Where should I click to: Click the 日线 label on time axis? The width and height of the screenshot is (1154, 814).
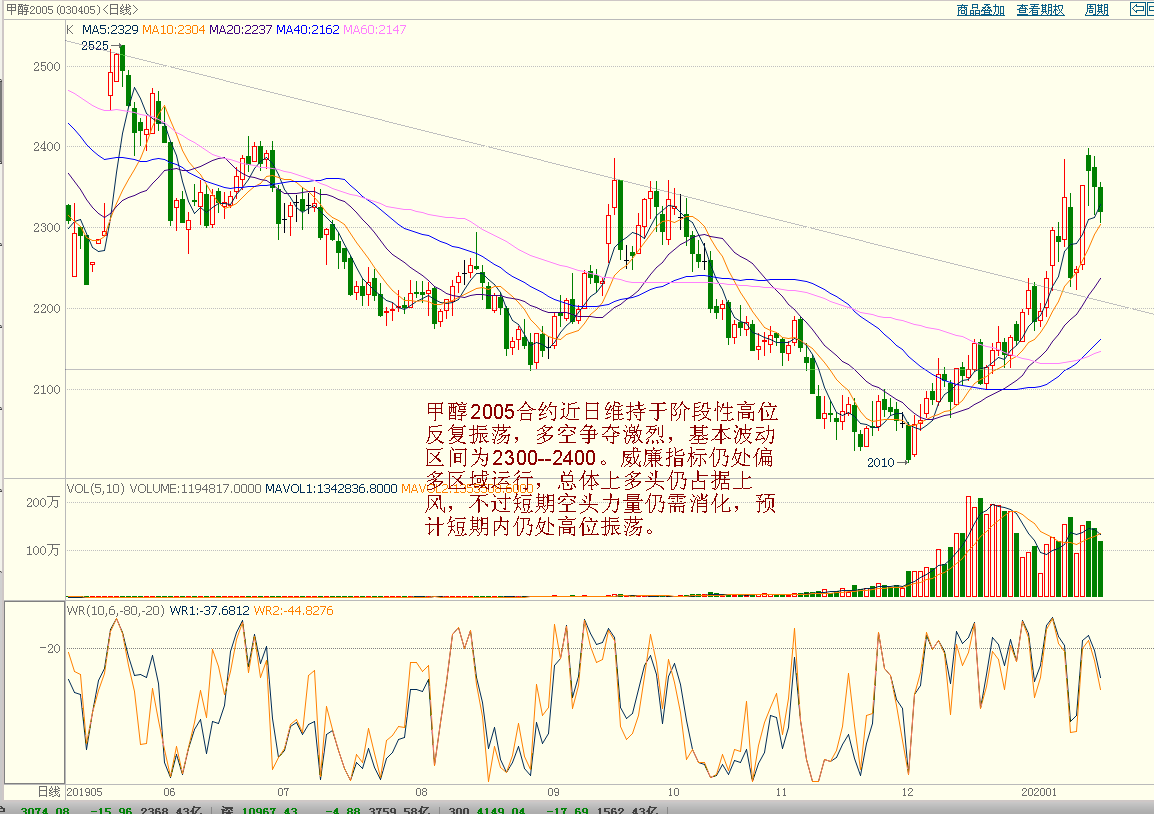click(x=49, y=791)
